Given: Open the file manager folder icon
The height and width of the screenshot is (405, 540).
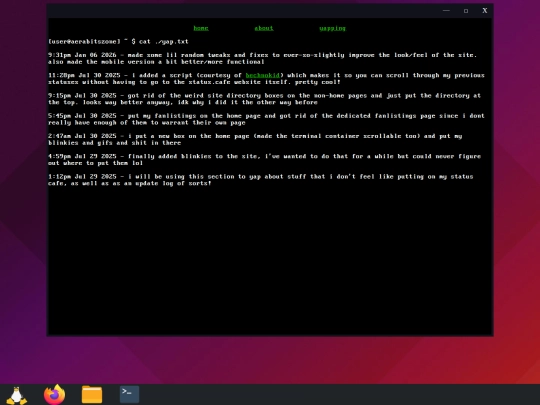Looking at the screenshot, I should point(92,395).
